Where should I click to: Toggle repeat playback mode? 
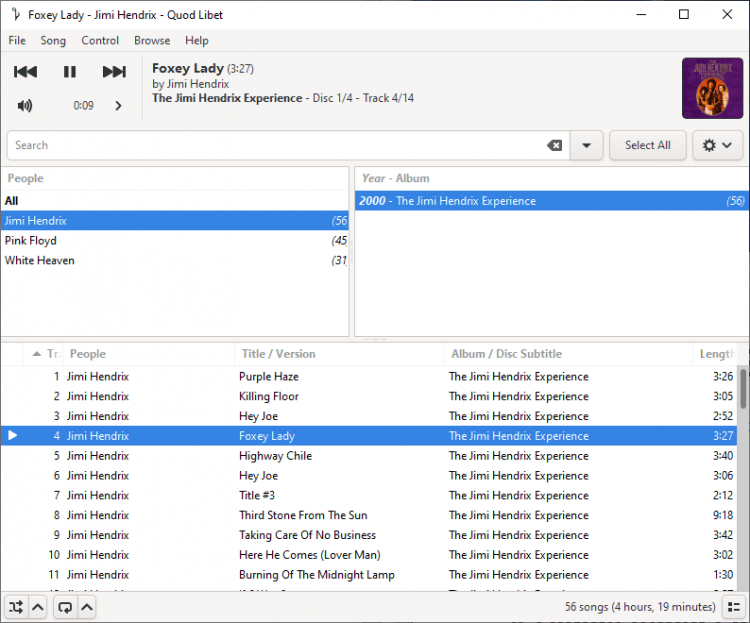tap(65, 607)
